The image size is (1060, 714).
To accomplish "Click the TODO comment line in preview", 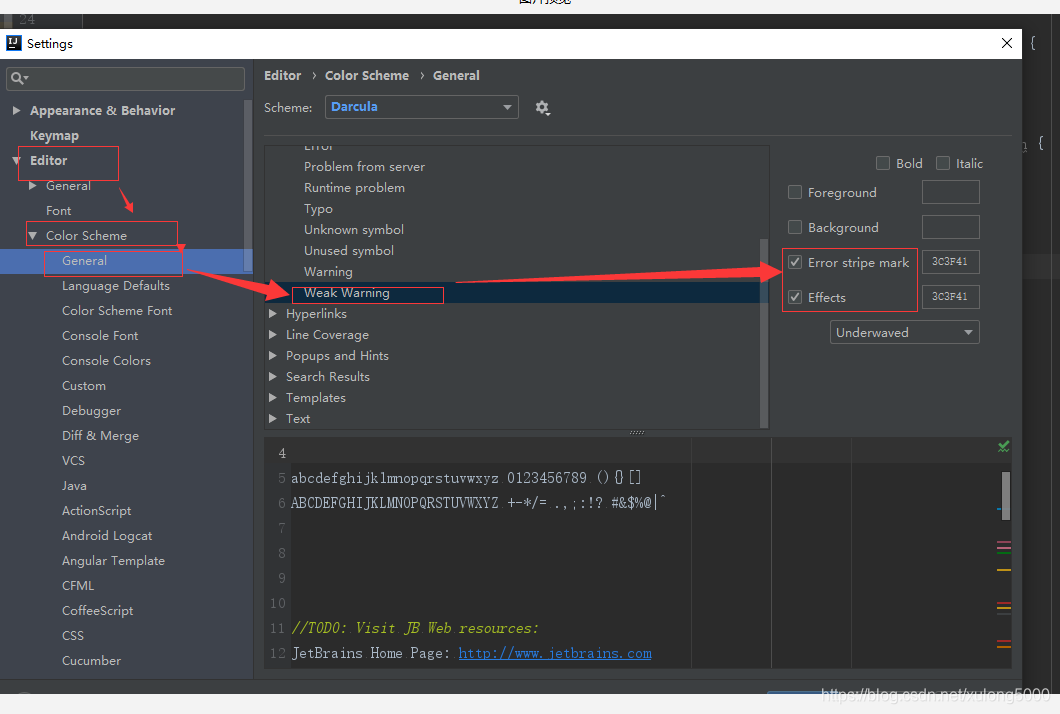I will coord(415,628).
